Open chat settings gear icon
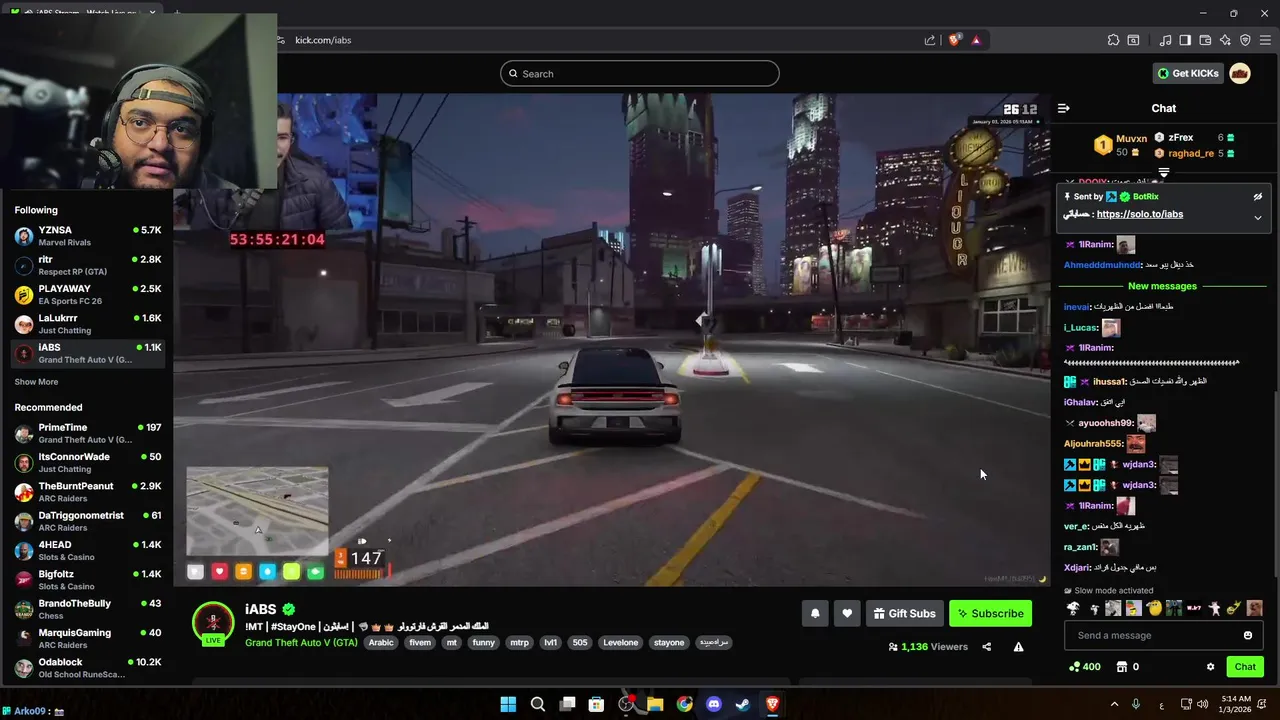This screenshot has height=720, width=1280. [x=1210, y=667]
